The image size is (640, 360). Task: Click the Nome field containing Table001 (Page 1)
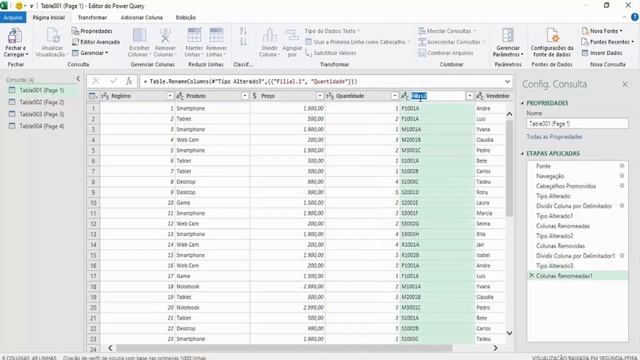pyautogui.click(x=577, y=124)
